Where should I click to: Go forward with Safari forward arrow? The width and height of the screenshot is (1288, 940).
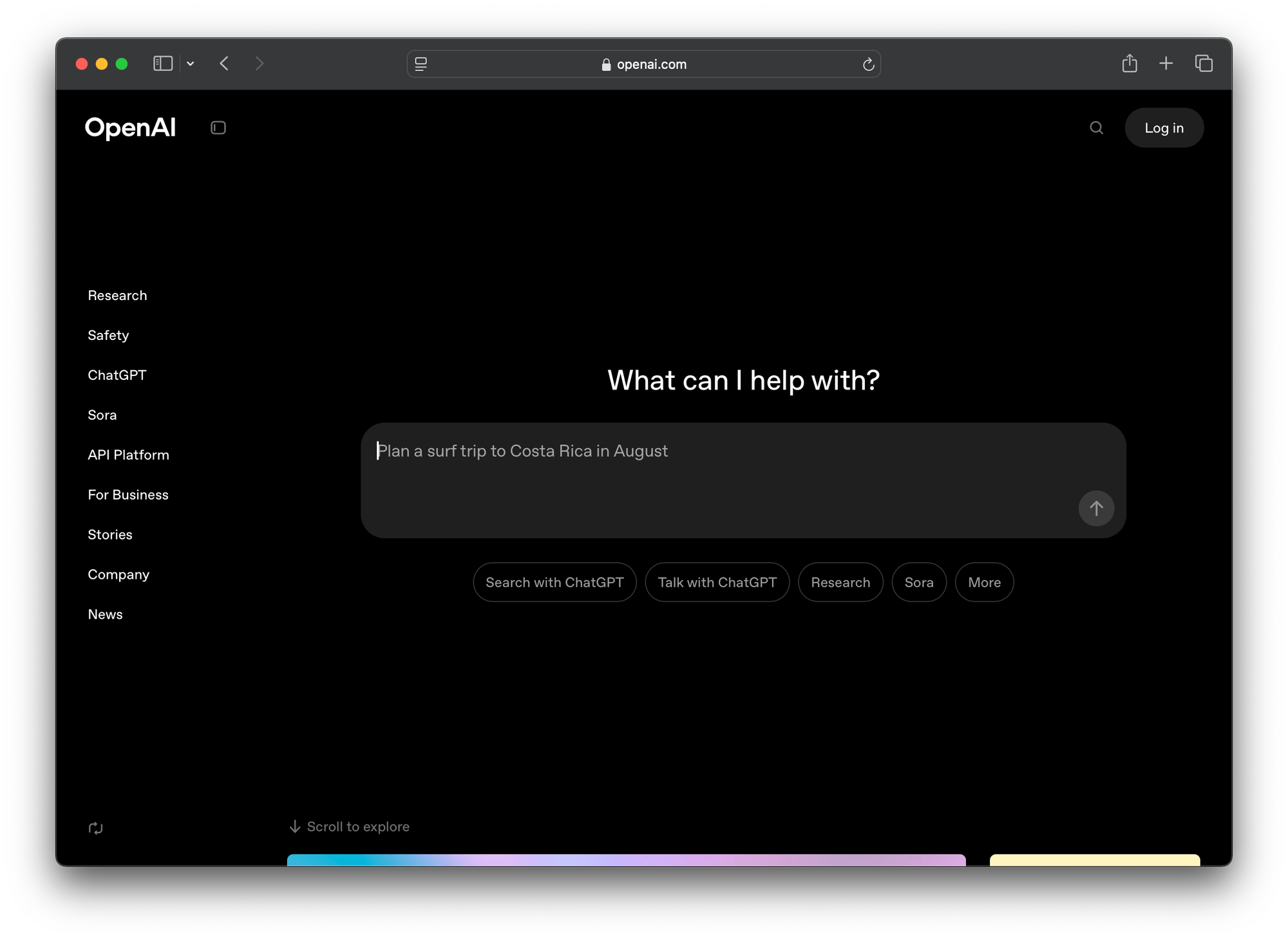(259, 63)
